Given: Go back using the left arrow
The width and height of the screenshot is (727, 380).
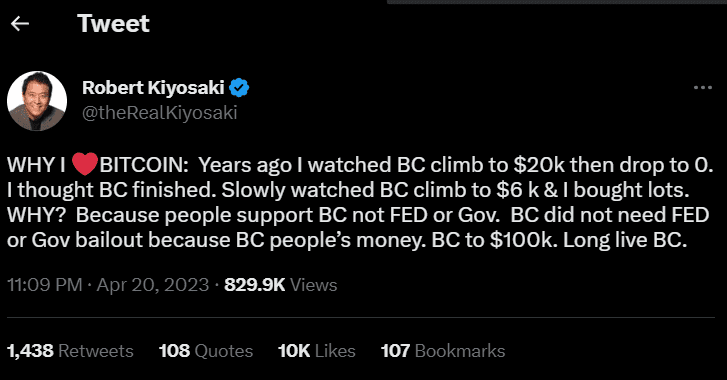Looking at the screenshot, I should pos(20,24).
